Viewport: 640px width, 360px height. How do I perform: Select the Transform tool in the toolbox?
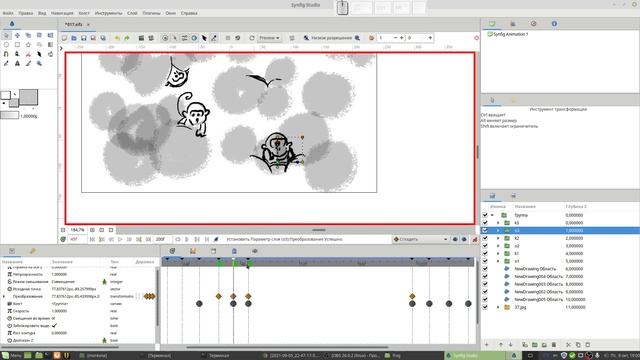tap(6, 36)
